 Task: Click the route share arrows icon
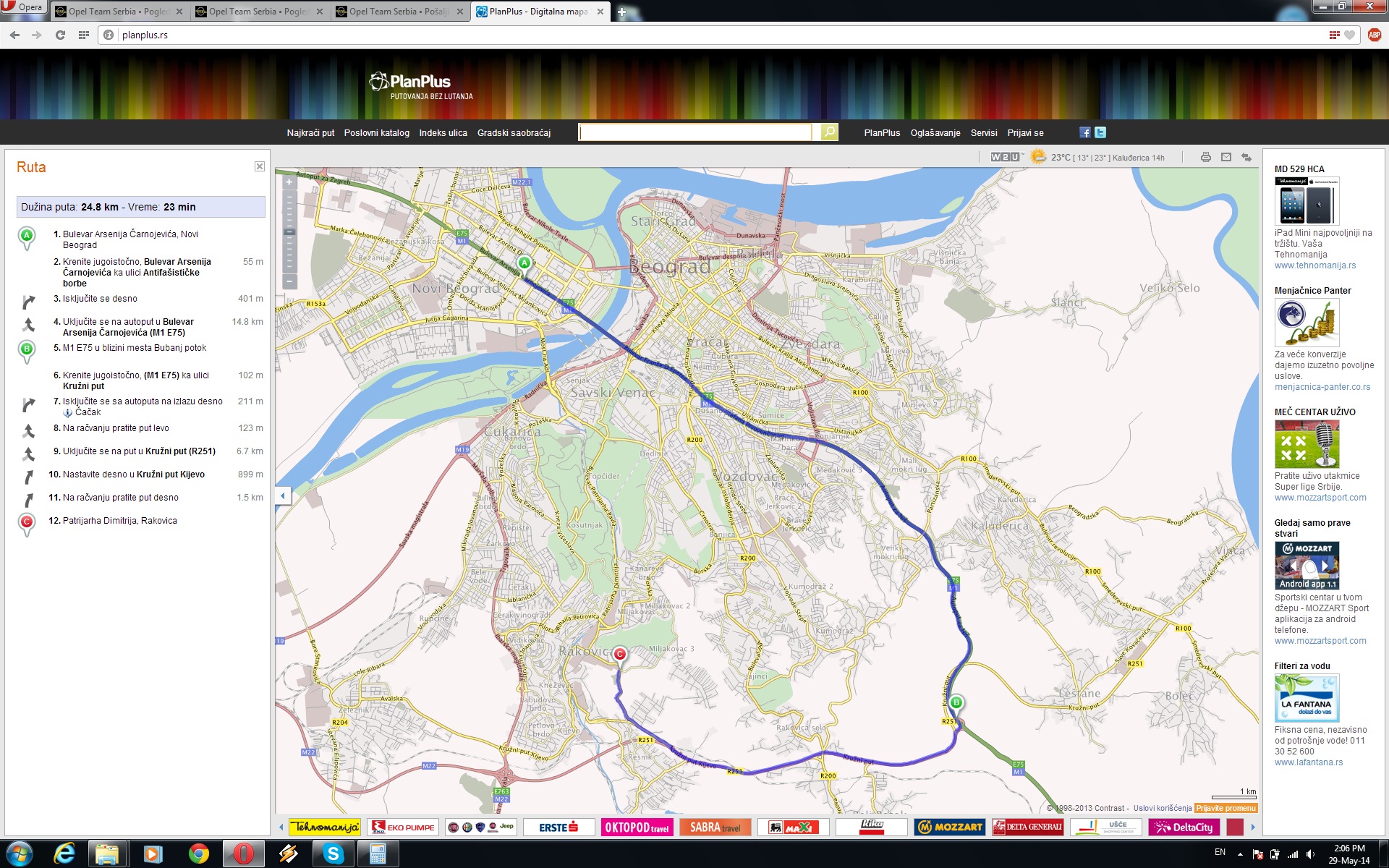[x=1246, y=157]
